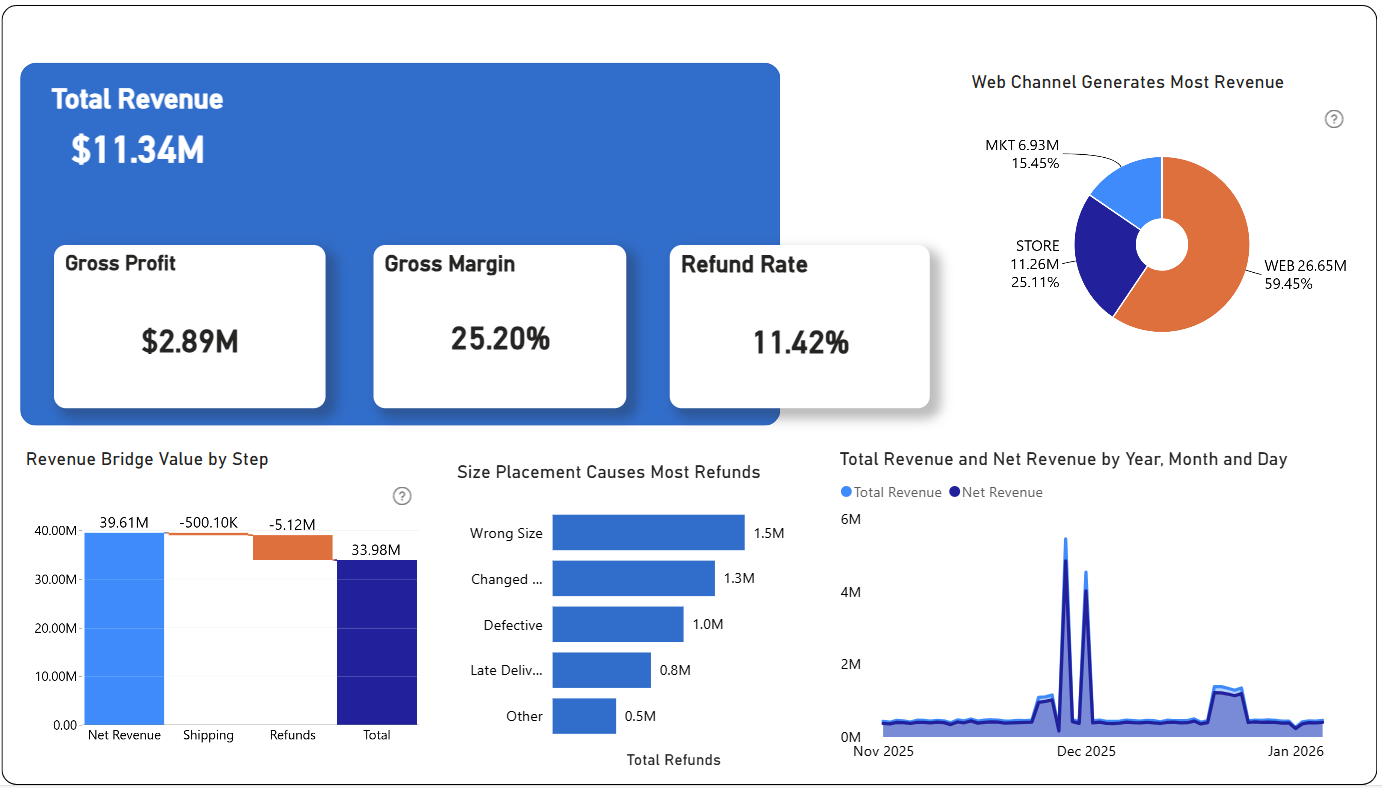Click the $11.34M total revenue value
Viewport: 1382px width, 788px height.
(x=138, y=150)
